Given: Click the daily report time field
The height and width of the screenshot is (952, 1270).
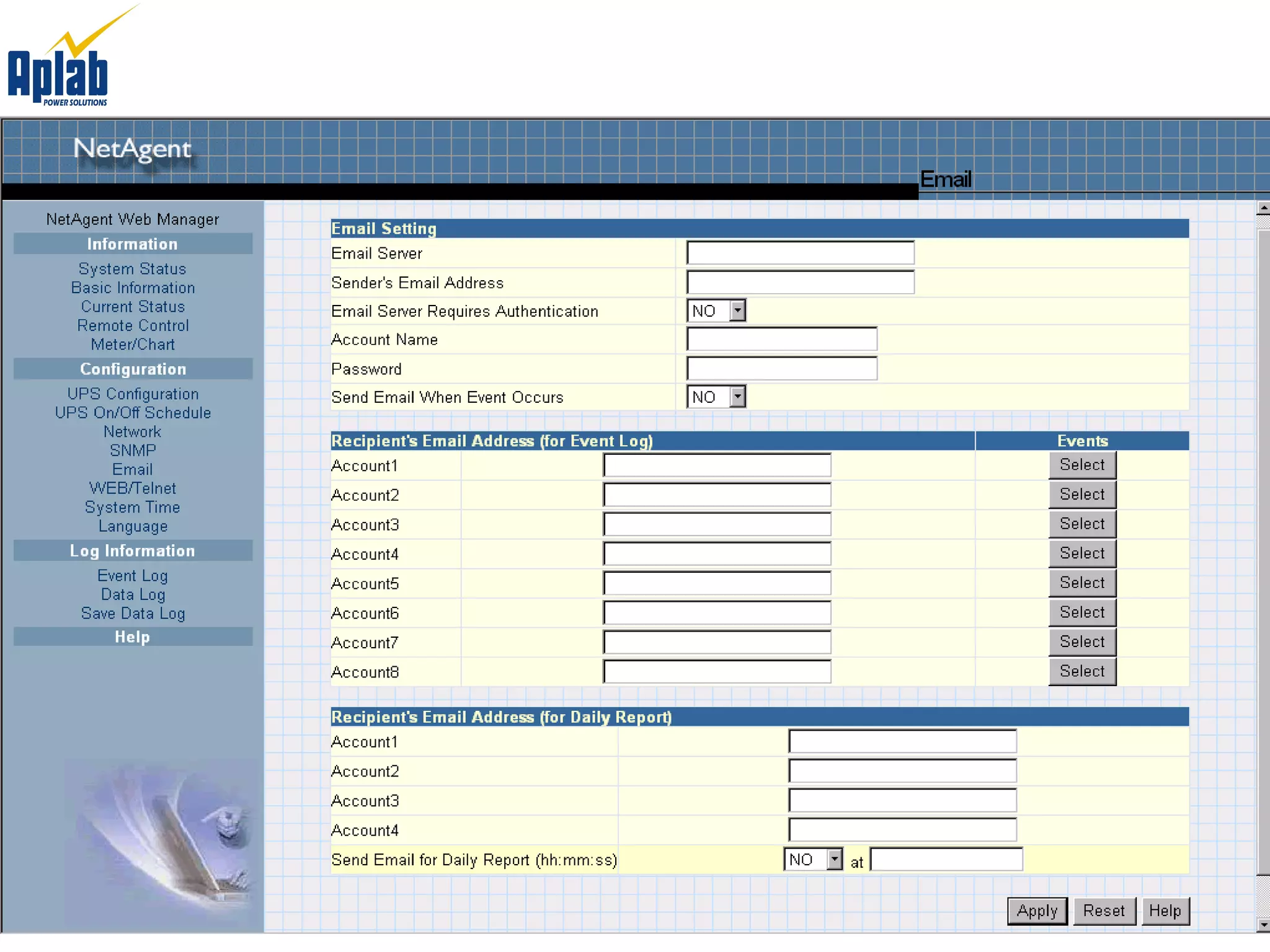Looking at the screenshot, I should [946, 860].
